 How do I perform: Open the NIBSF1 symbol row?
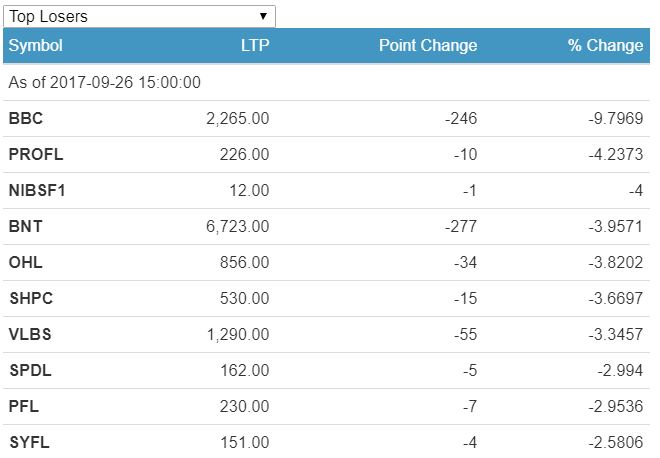click(37, 190)
